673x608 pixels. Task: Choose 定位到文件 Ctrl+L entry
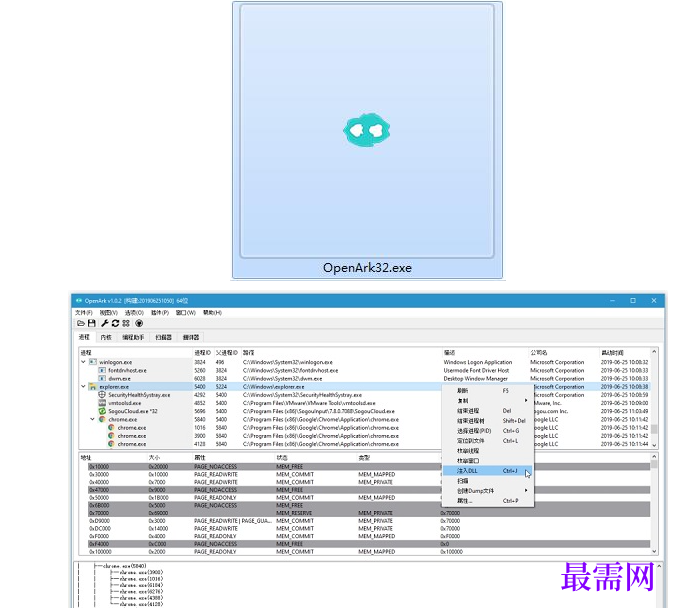pyautogui.click(x=488, y=441)
